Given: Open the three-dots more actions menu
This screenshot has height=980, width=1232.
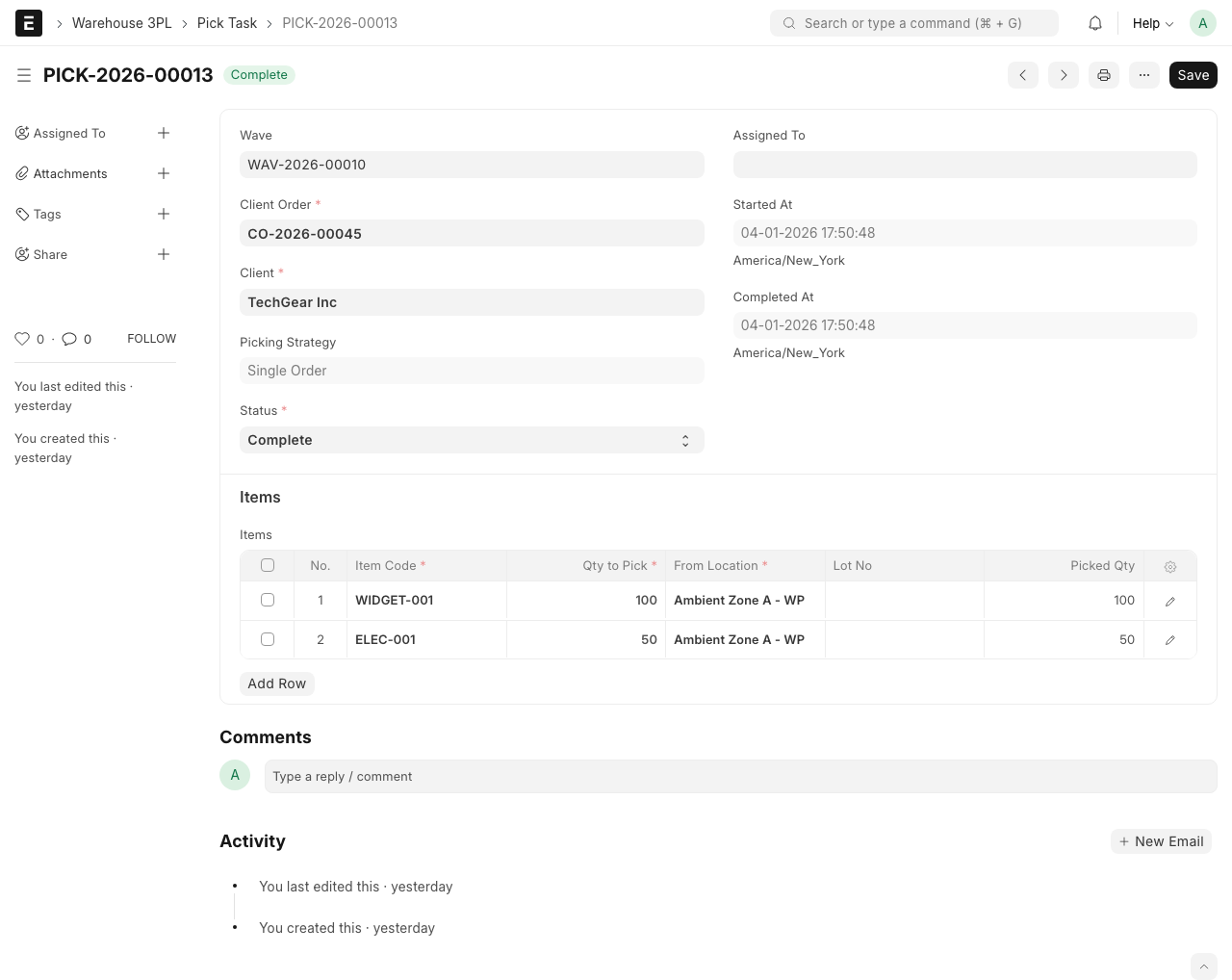Looking at the screenshot, I should [x=1143, y=75].
